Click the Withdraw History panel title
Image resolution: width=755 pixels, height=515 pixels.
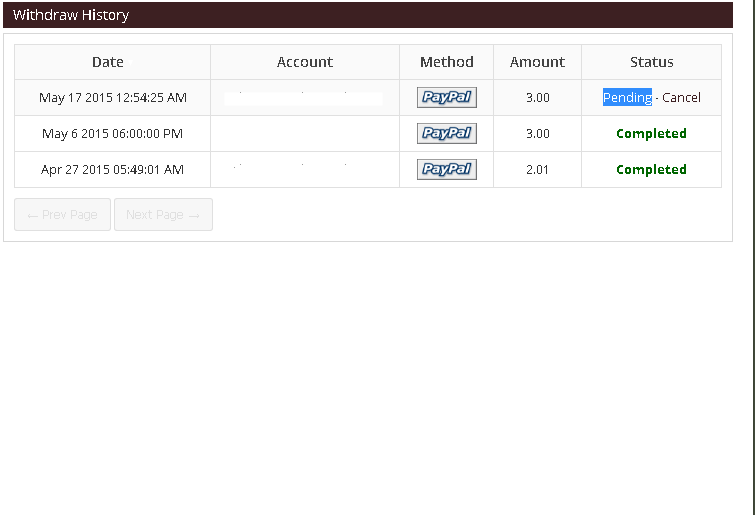click(71, 15)
